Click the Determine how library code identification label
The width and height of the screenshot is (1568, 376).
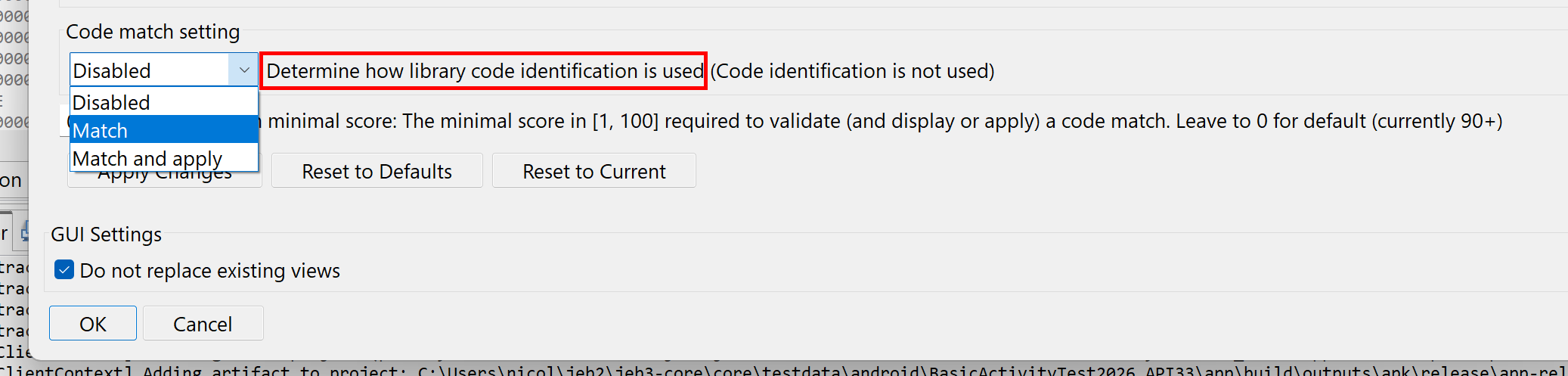pyautogui.click(x=485, y=71)
